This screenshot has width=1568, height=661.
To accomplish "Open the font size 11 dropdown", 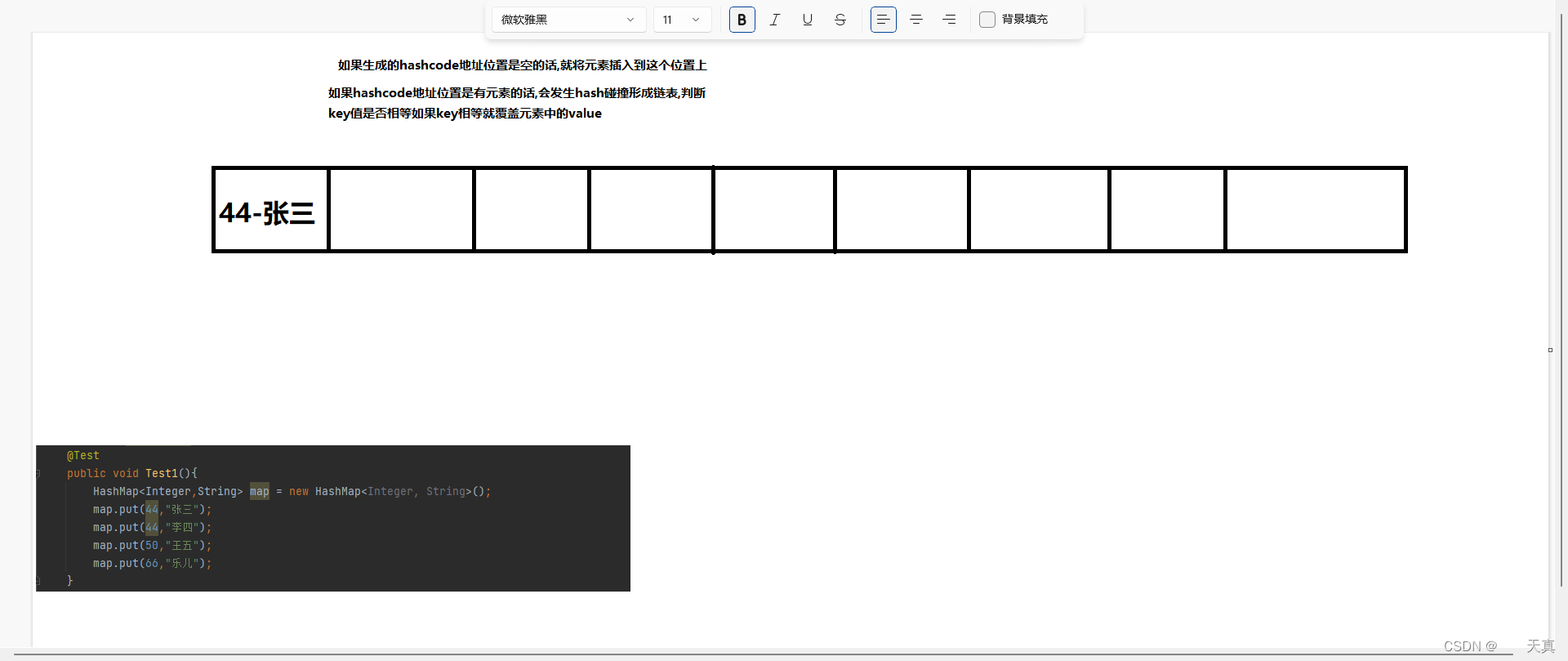I will tap(682, 20).
